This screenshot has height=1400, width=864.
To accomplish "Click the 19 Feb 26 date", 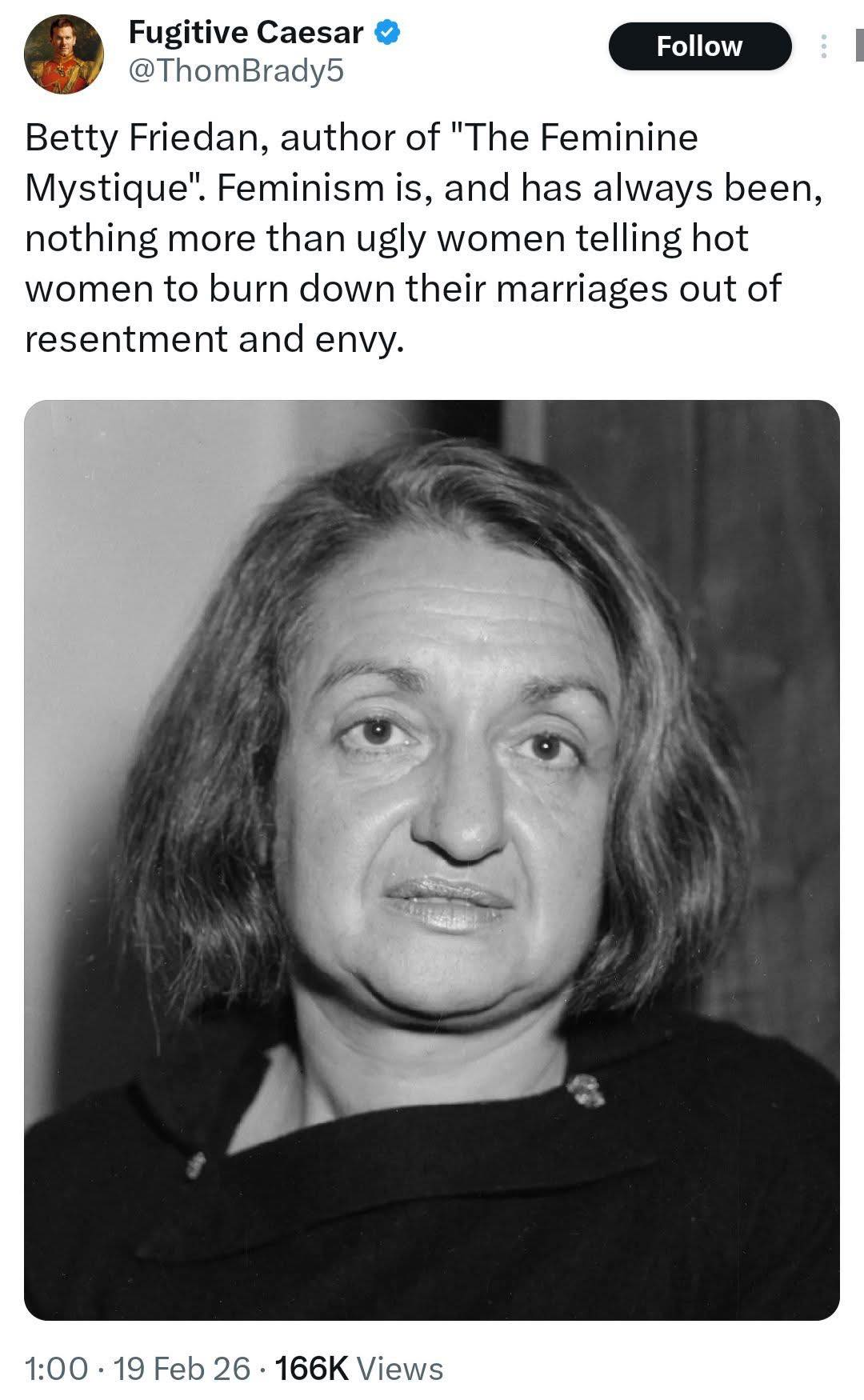I will pos(182,1368).
